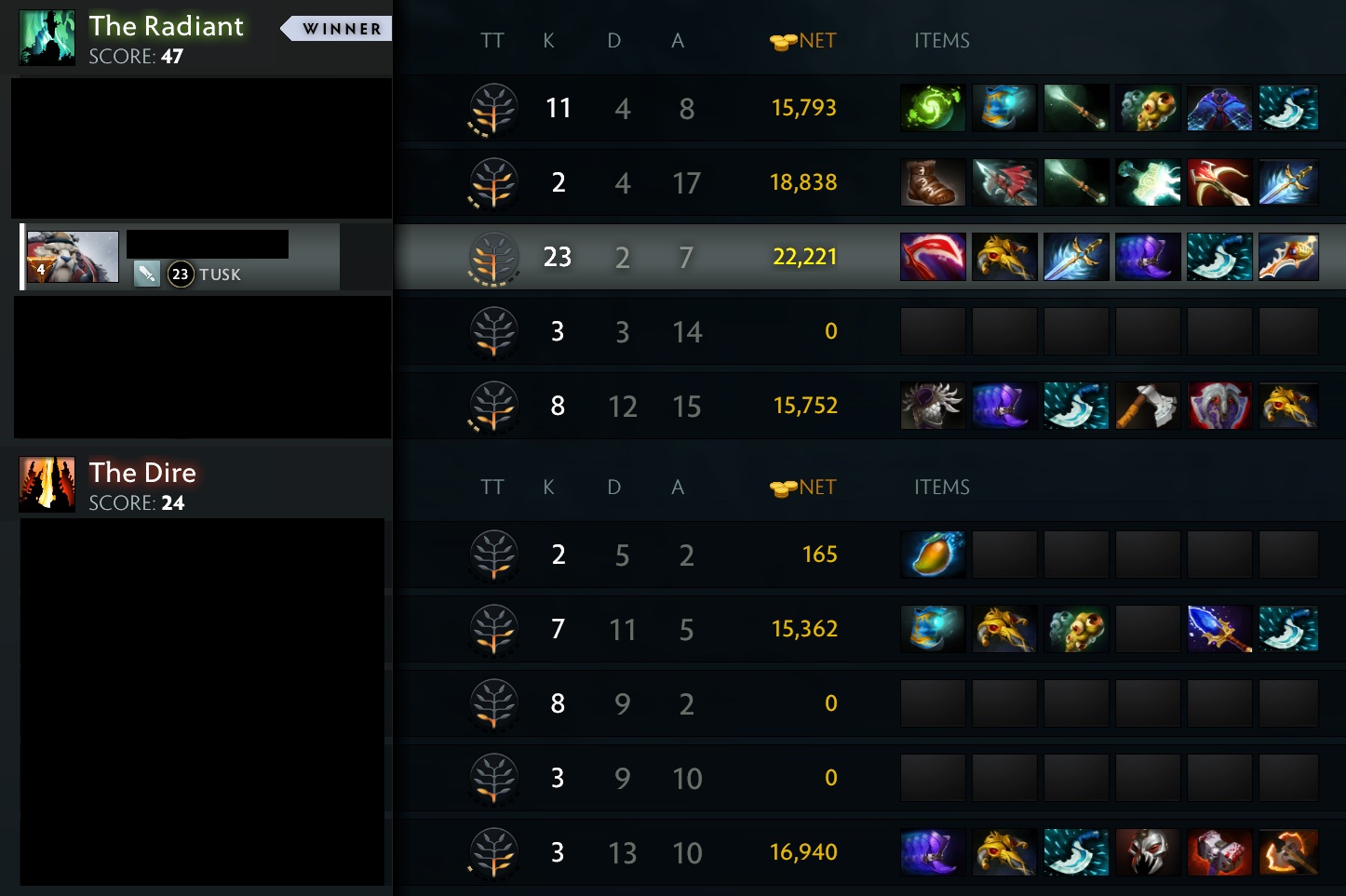Click the Refresher Orb item in first Radiant row
Viewport: 1346px width, 896px height.
pos(933,108)
